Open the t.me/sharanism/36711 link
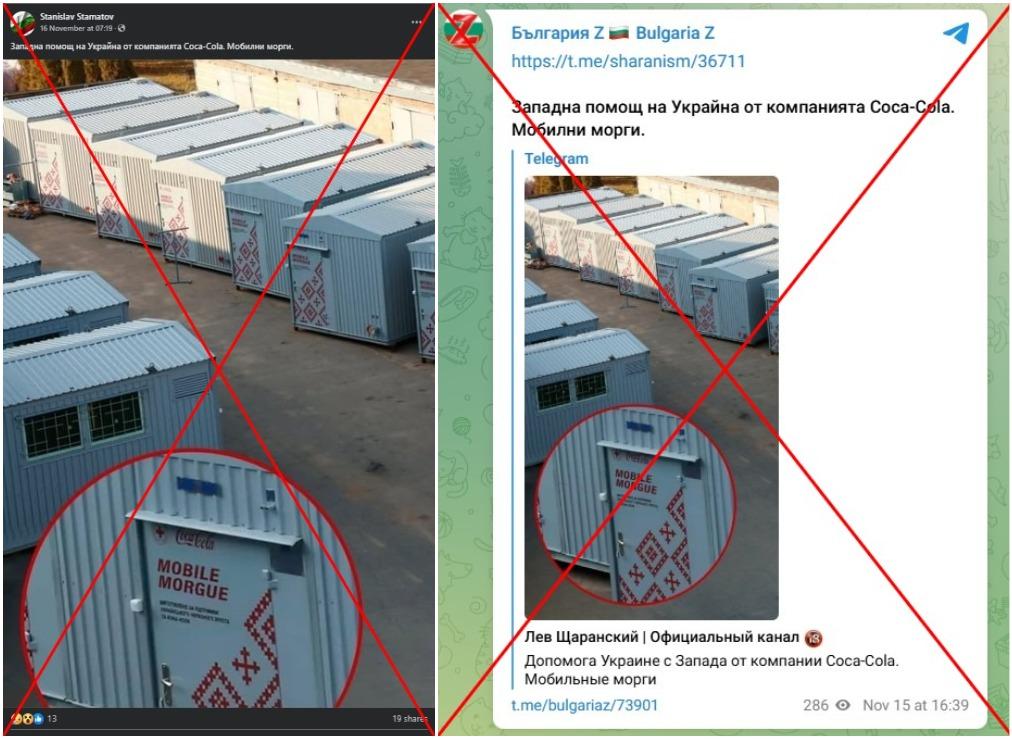This screenshot has height=739, width=1012. [628, 61]
